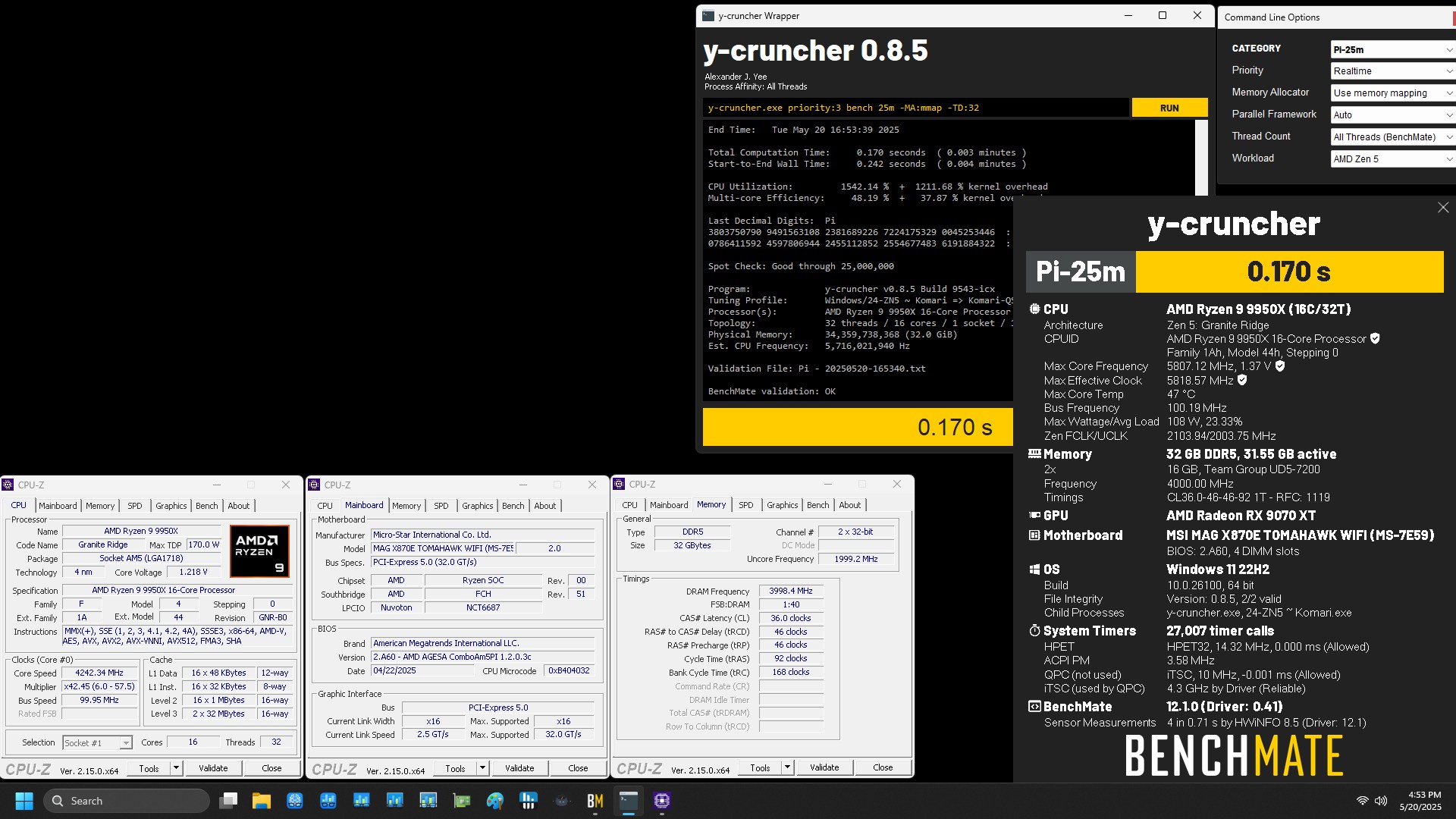Open Bench tab in CPU-Z window showing Processor info
Screen dimensions: 1456x819
(207, 506)
